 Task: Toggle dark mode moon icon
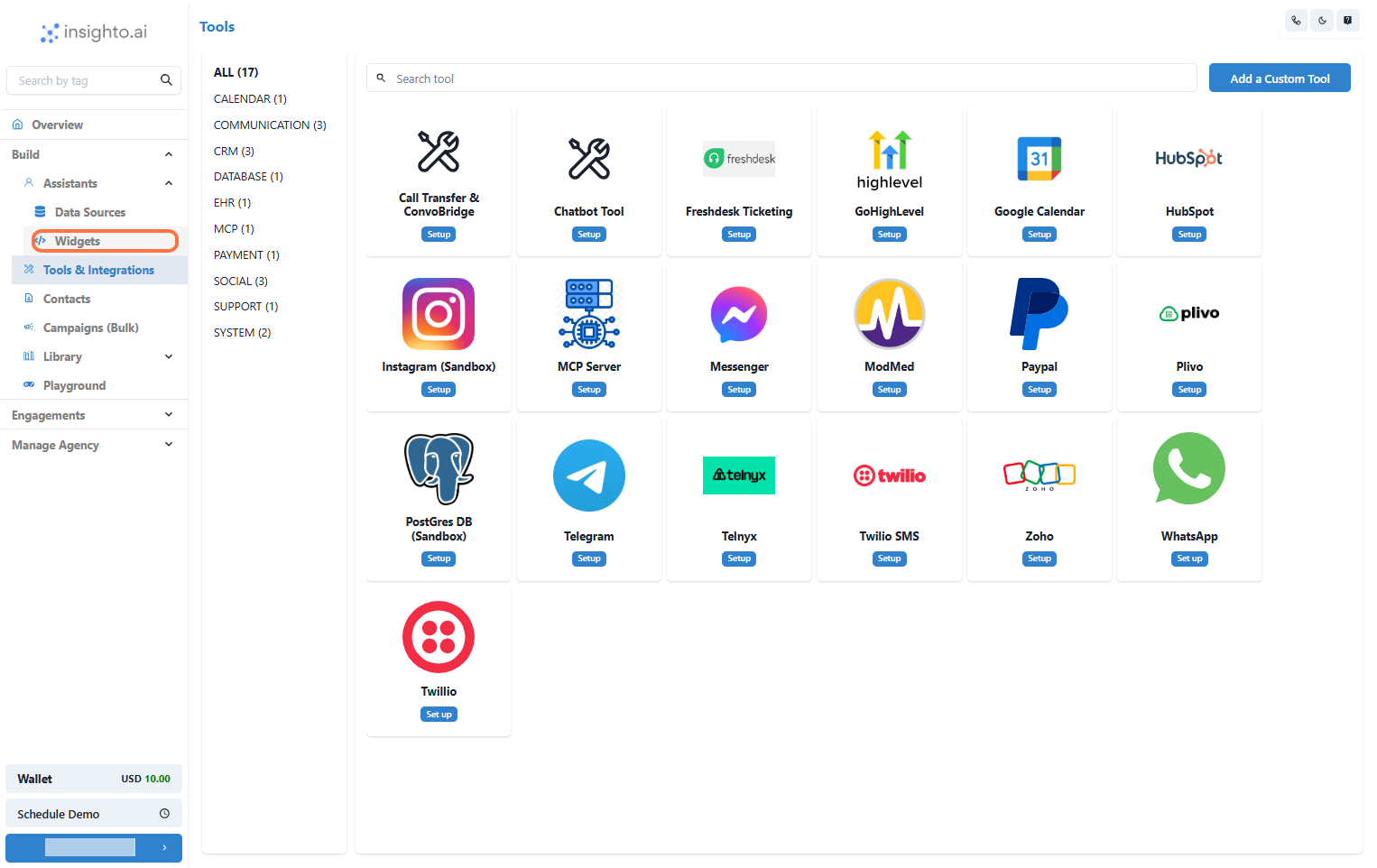click(x=1322, y=20)
